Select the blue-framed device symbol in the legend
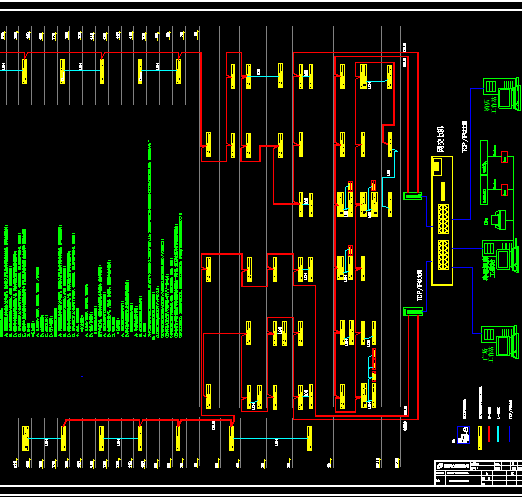522x497 pixels. (x=463, y=435)
